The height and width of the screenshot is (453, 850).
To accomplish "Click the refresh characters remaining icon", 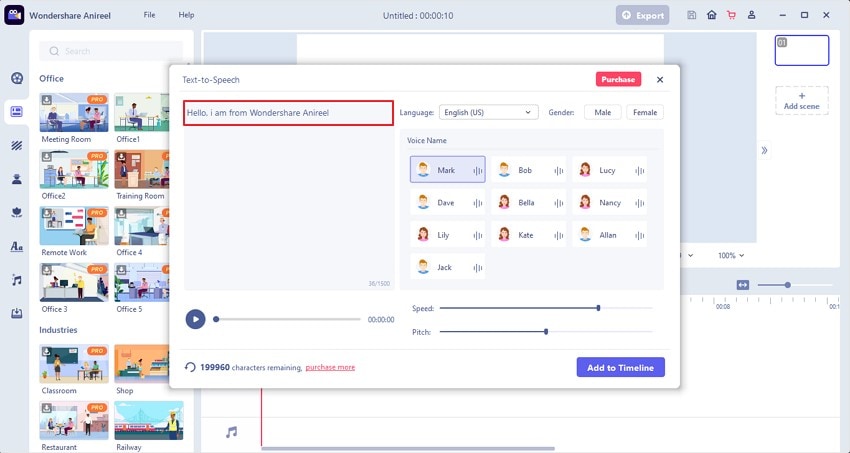I will pos(190,367).
